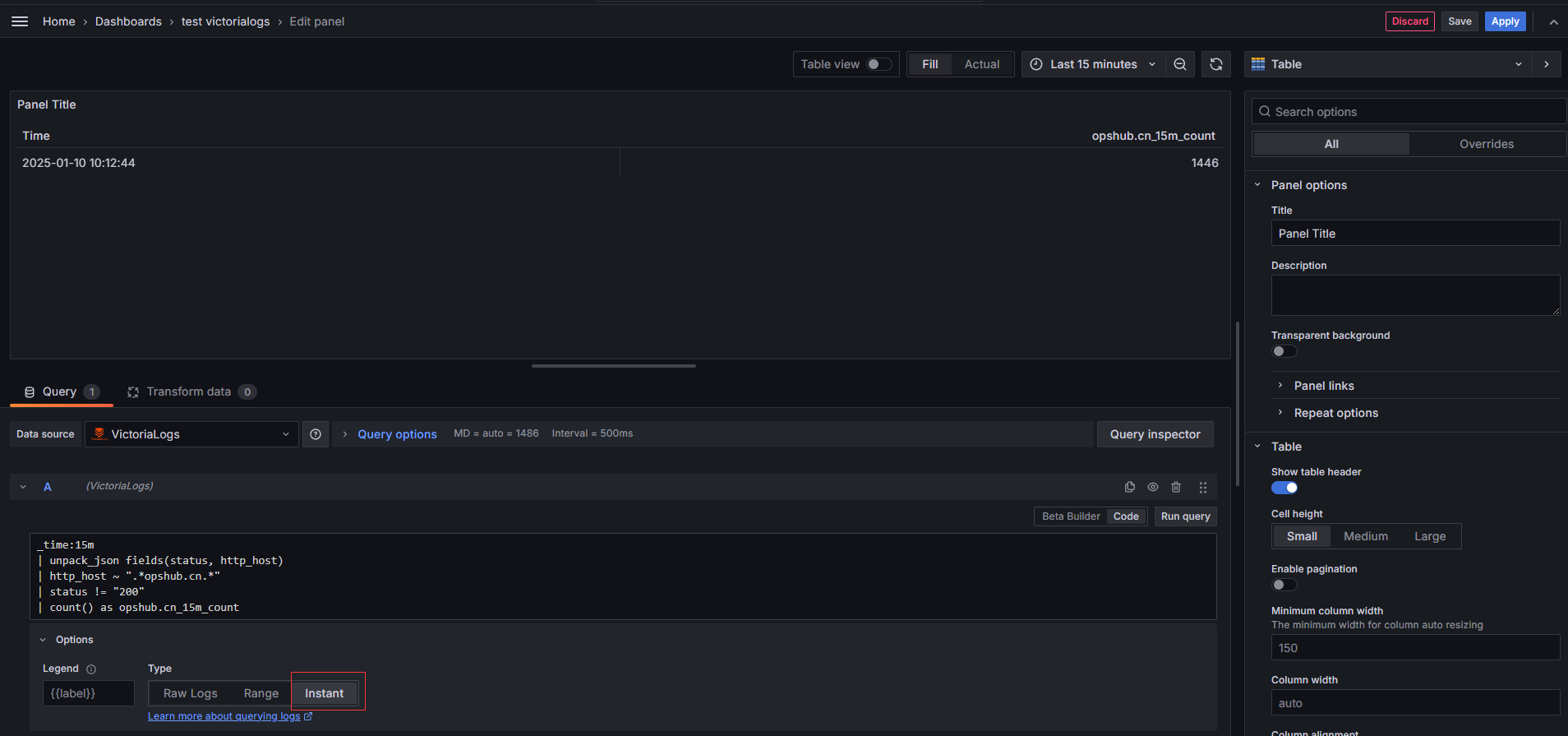This screenshot has width=1568, height=736.
Task: Delete query A using the trash icon
Action: [1176, 487]
